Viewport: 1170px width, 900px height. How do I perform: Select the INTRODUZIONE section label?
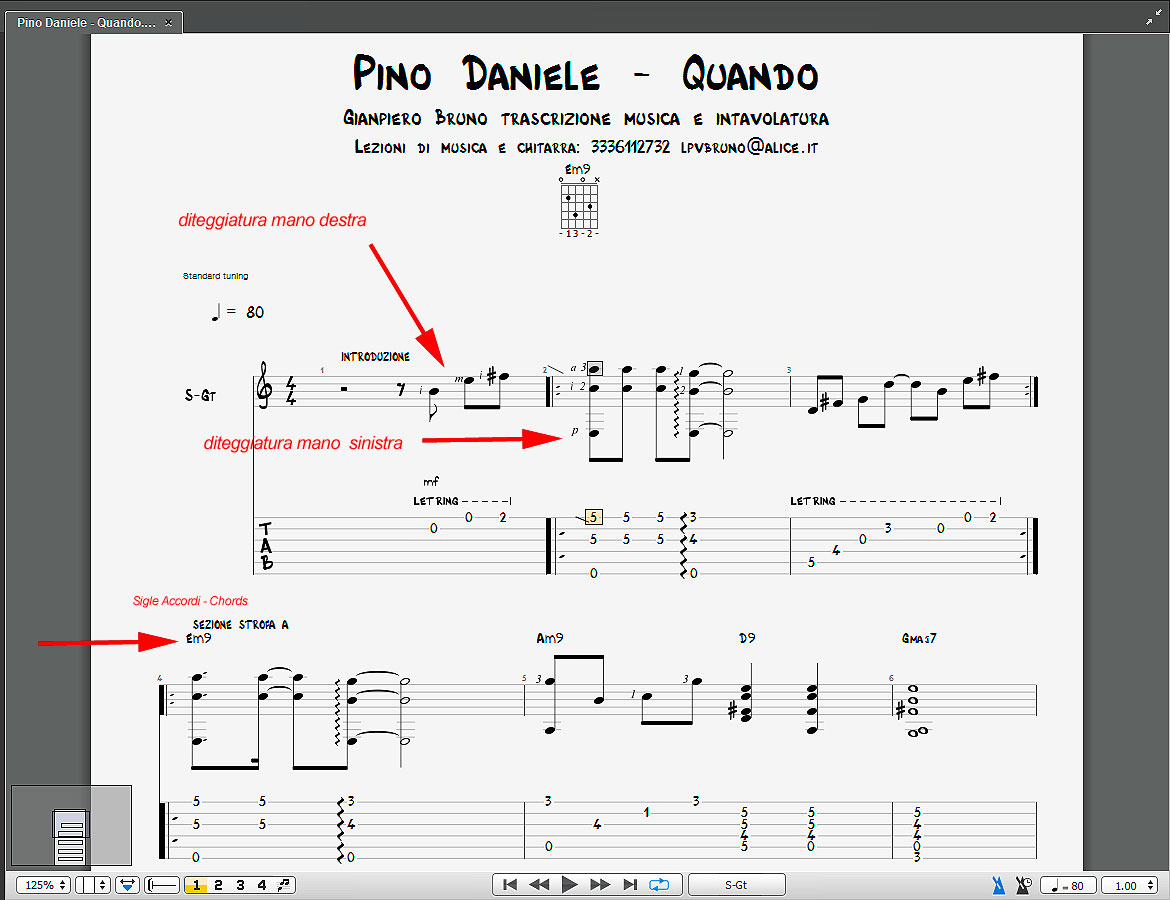(375, 357)
